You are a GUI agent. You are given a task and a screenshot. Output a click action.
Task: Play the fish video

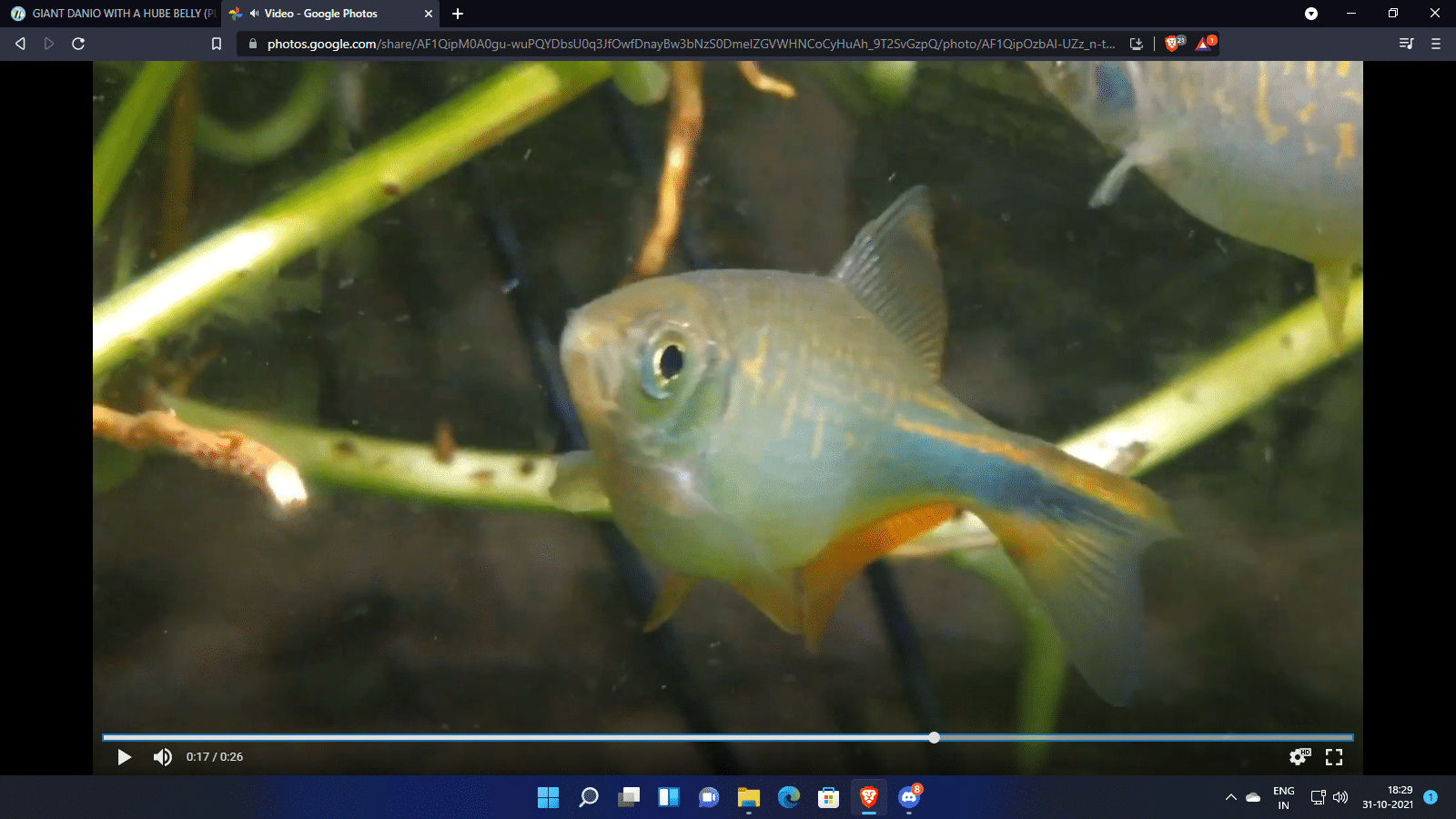pyautogui.click(x=125, y=757)
